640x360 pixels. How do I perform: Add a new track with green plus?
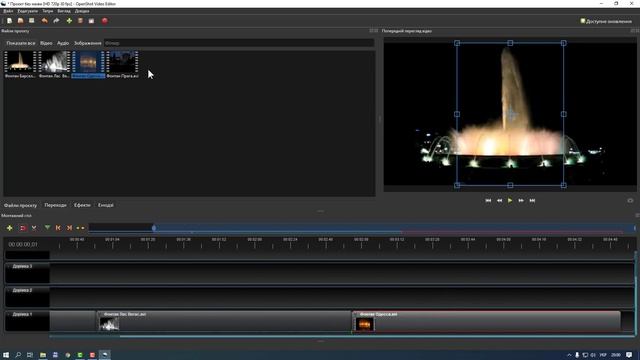coord(10,228)
